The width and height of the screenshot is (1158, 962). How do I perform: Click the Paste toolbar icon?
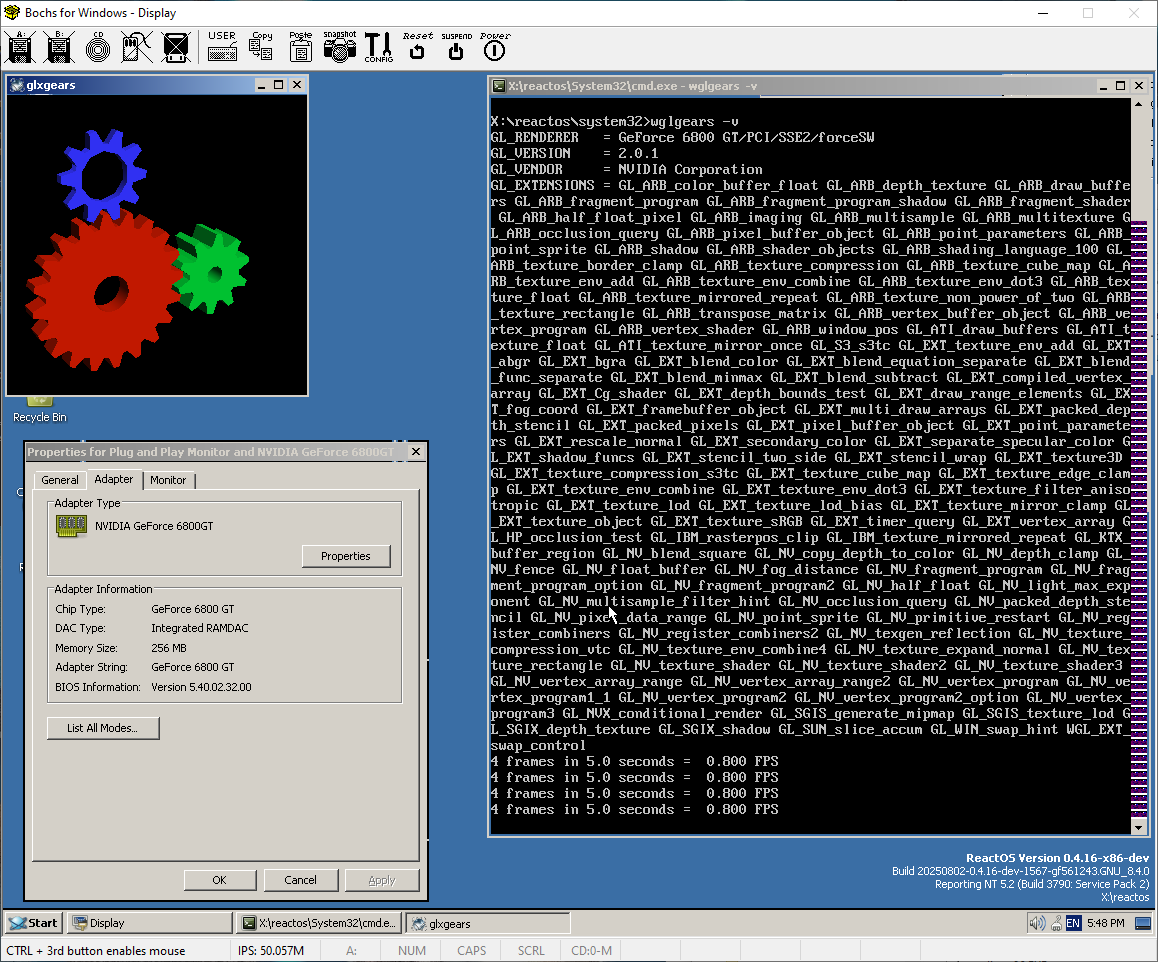coord(301,47)
